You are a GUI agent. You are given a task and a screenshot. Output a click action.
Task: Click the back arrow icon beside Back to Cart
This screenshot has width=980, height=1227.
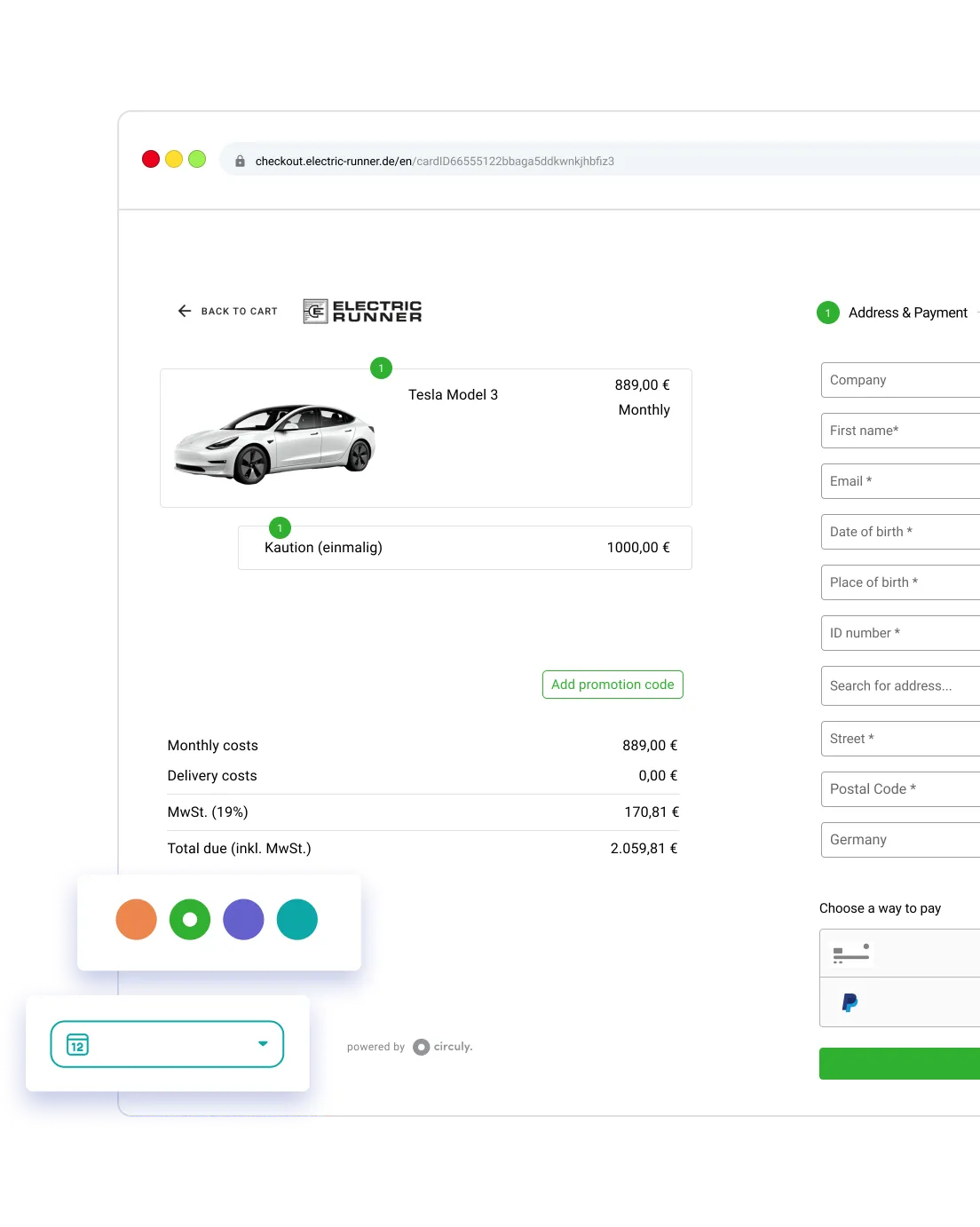185,311
